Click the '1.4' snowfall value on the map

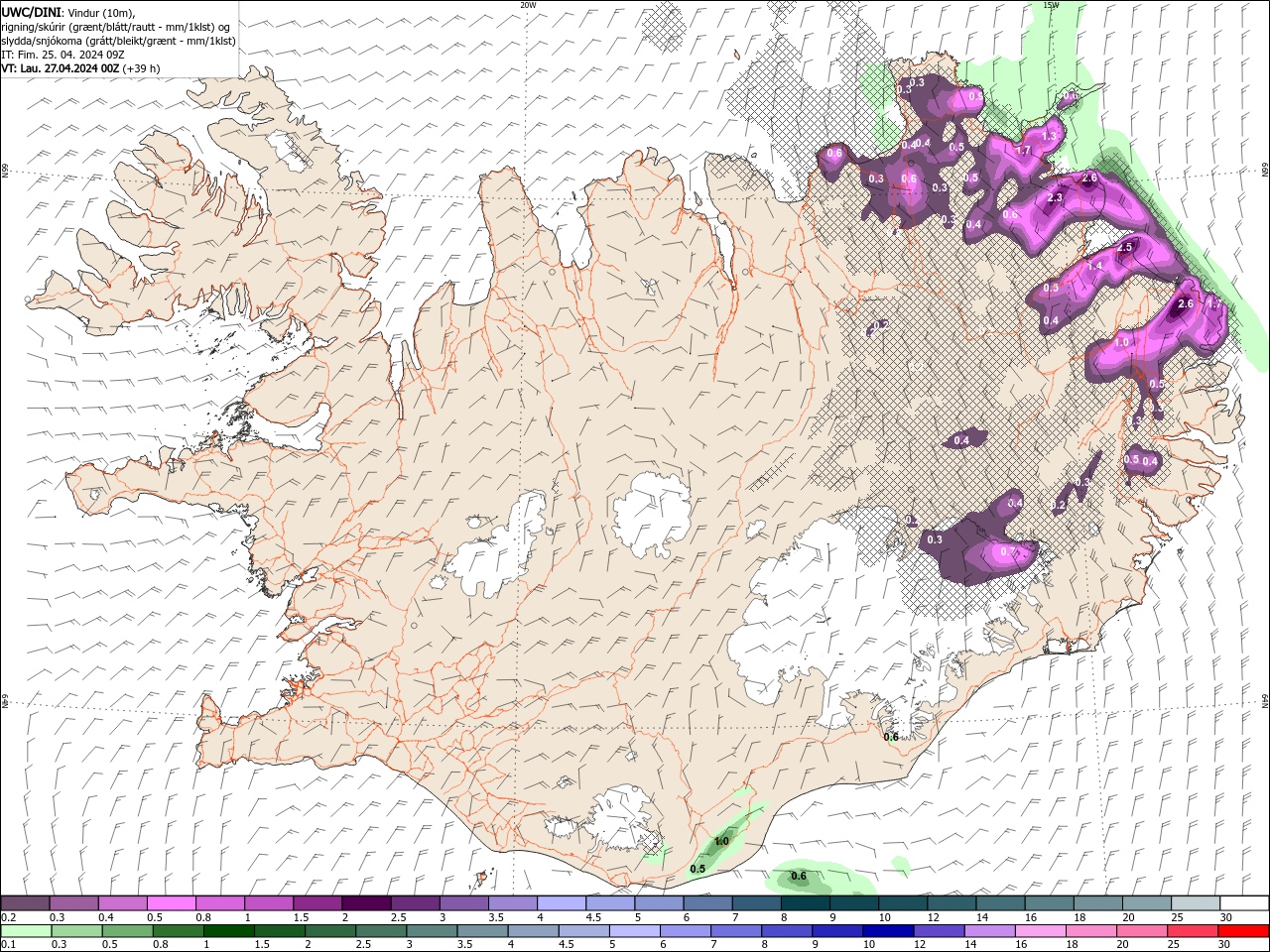click(1095, 266)
